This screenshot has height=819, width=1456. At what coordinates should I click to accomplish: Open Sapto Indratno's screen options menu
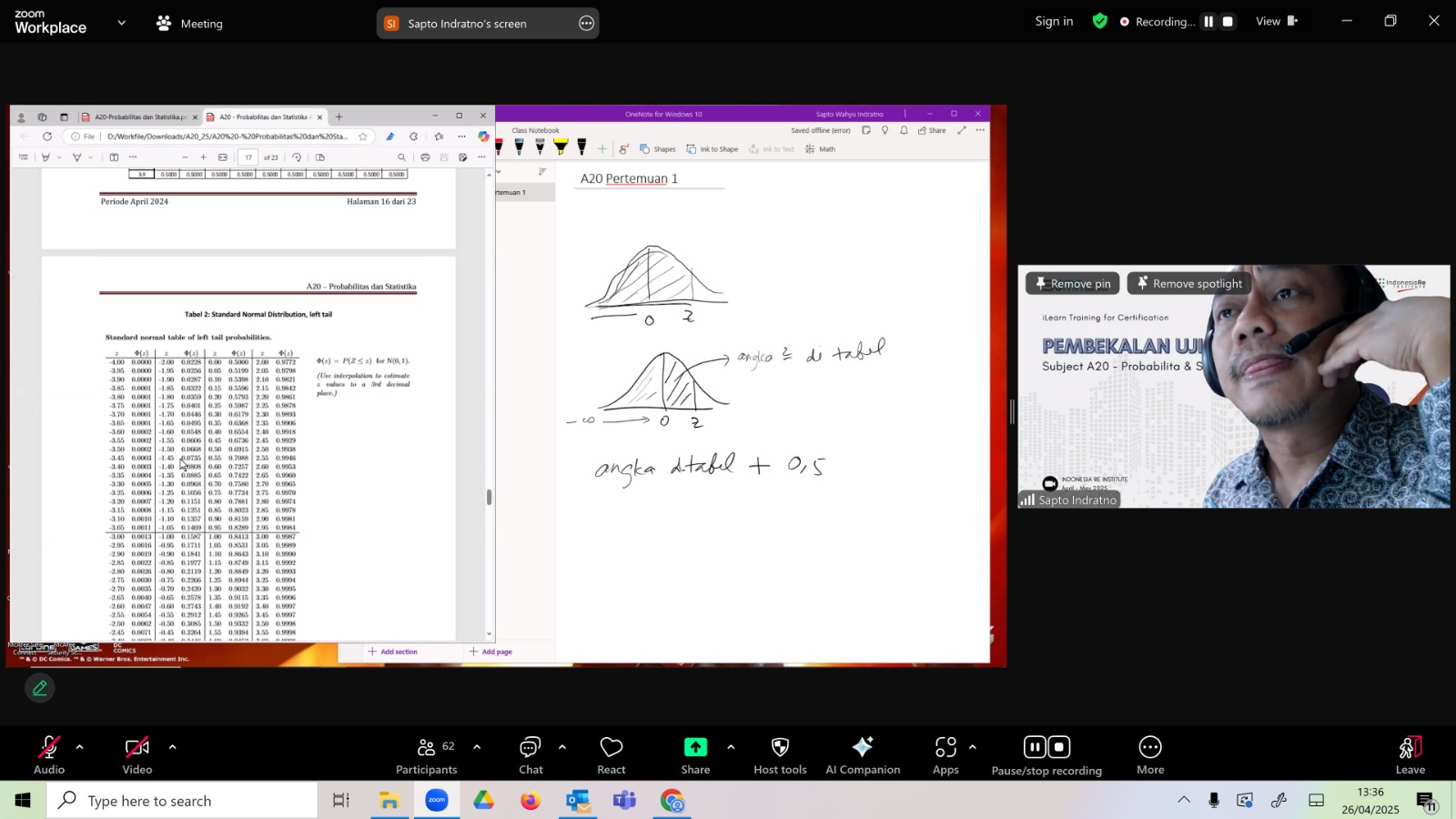point(586,24)
